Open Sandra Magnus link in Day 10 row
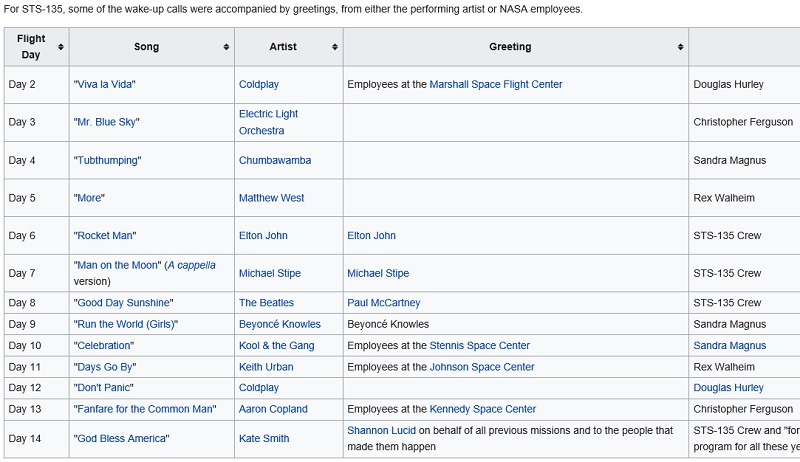Image resolution: width=800 pixels, height=462 pixels. [x=730, y=346]
